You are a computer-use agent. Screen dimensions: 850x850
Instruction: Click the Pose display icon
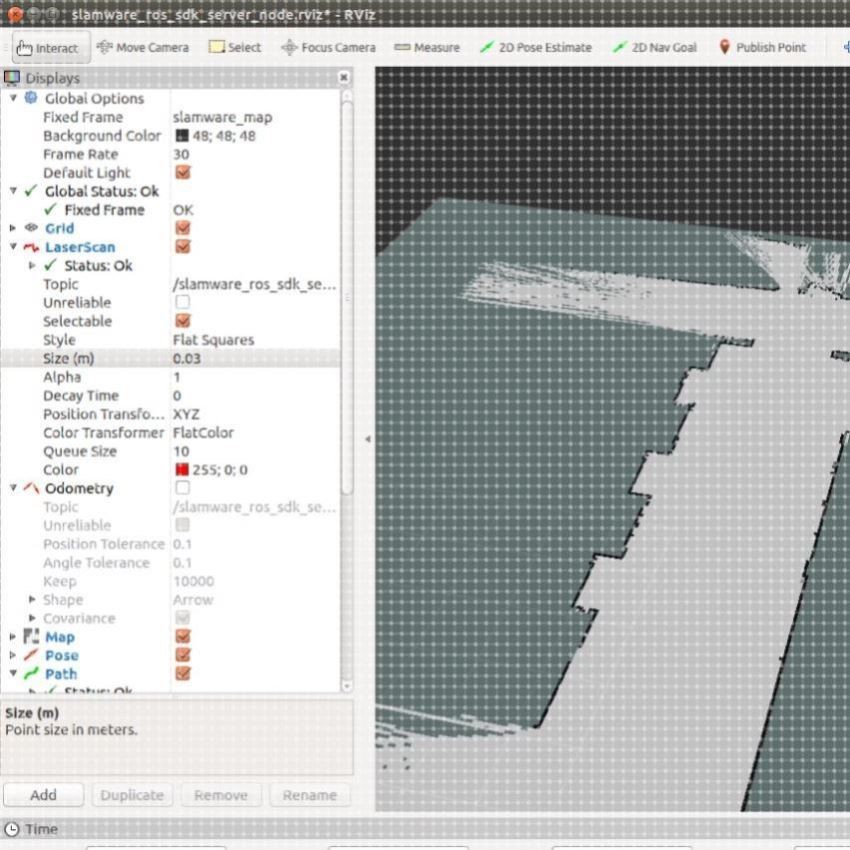tap(31, 655)
